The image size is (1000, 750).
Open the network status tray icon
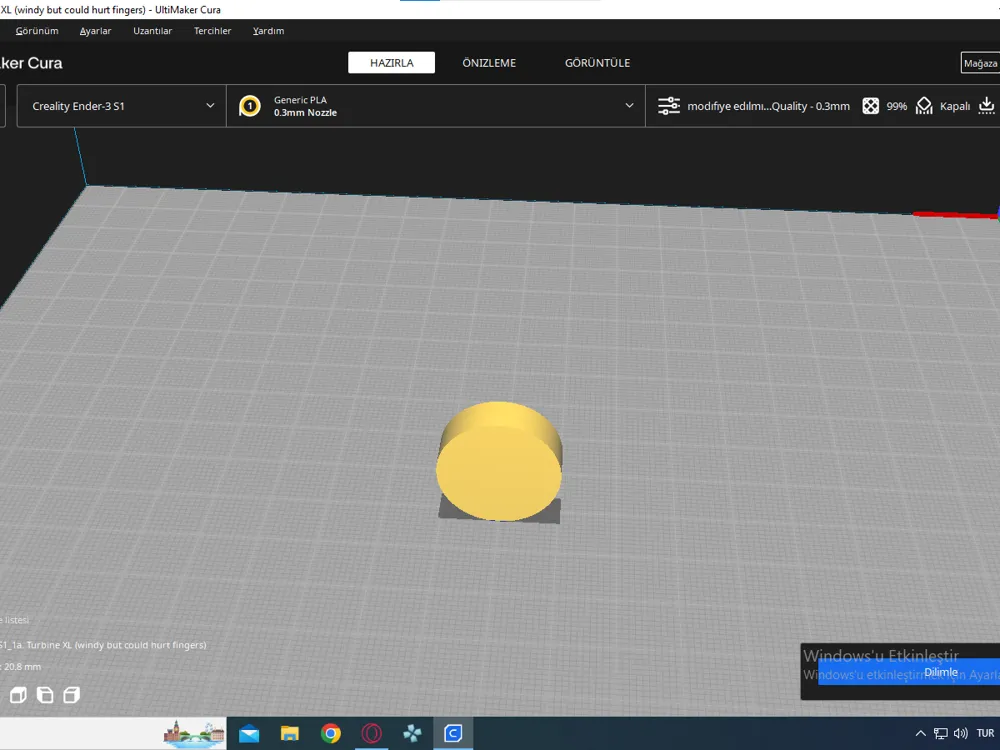coord(940,733)
